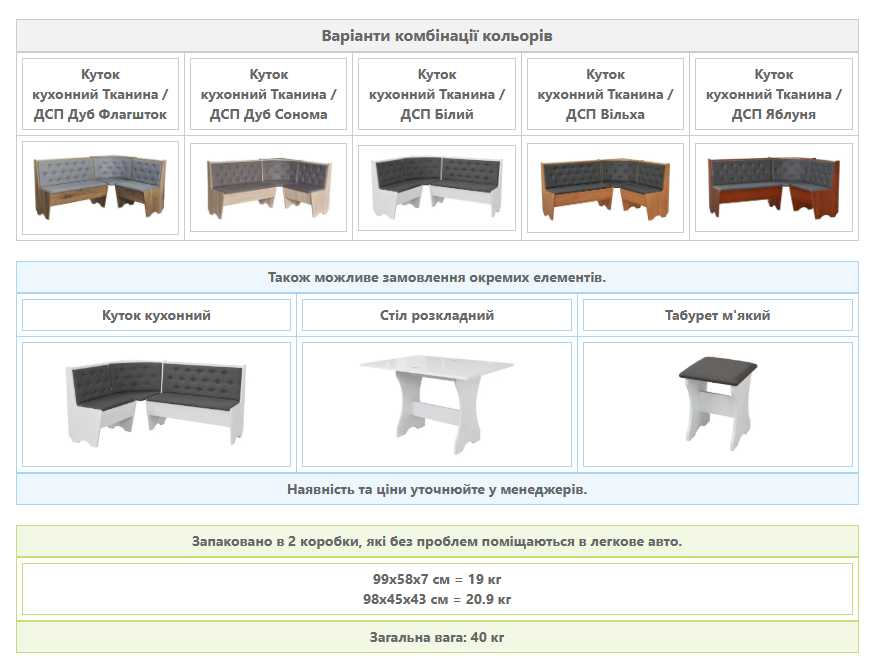Screen dimensions: 878x671
Task: Click the Дуб Флагшток kitchen corner image
Action: pyautogui.click(x=100, y=187)
